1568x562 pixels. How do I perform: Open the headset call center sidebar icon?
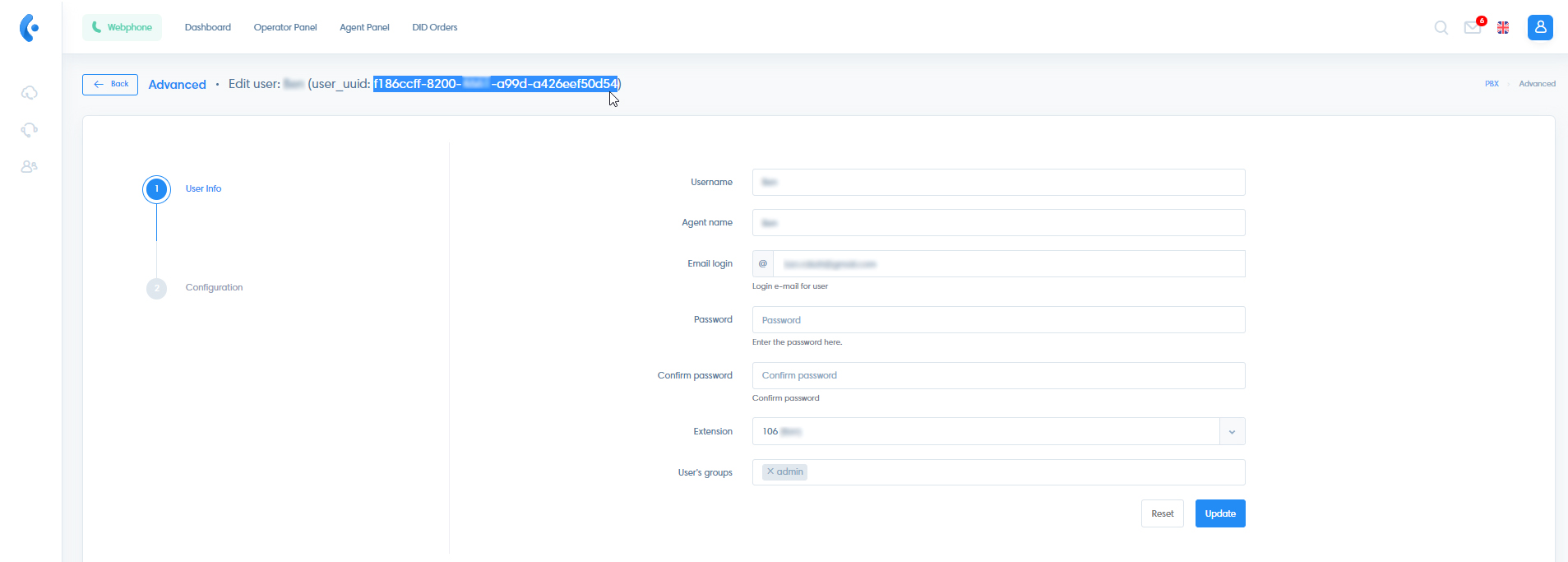coord(30,130)
